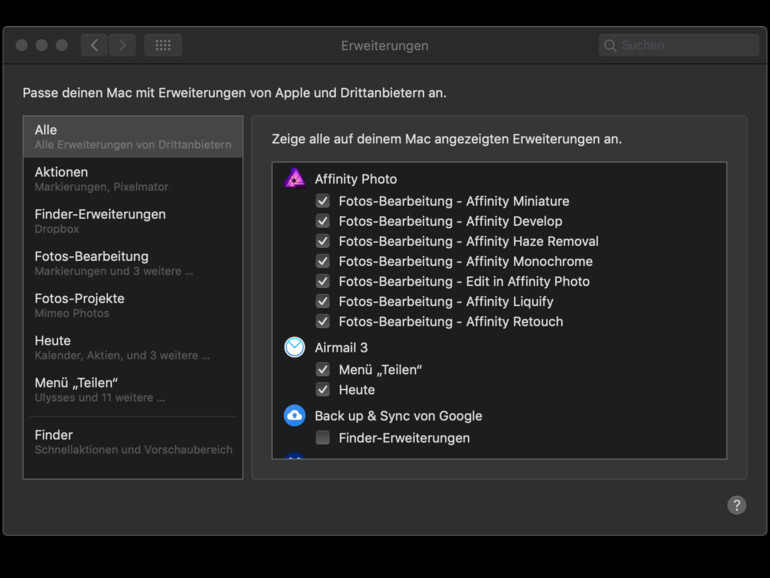Toggle Affinity Monochrome checkbox
The width and height of the screenshot is (770, 578).
coord(323,261)
